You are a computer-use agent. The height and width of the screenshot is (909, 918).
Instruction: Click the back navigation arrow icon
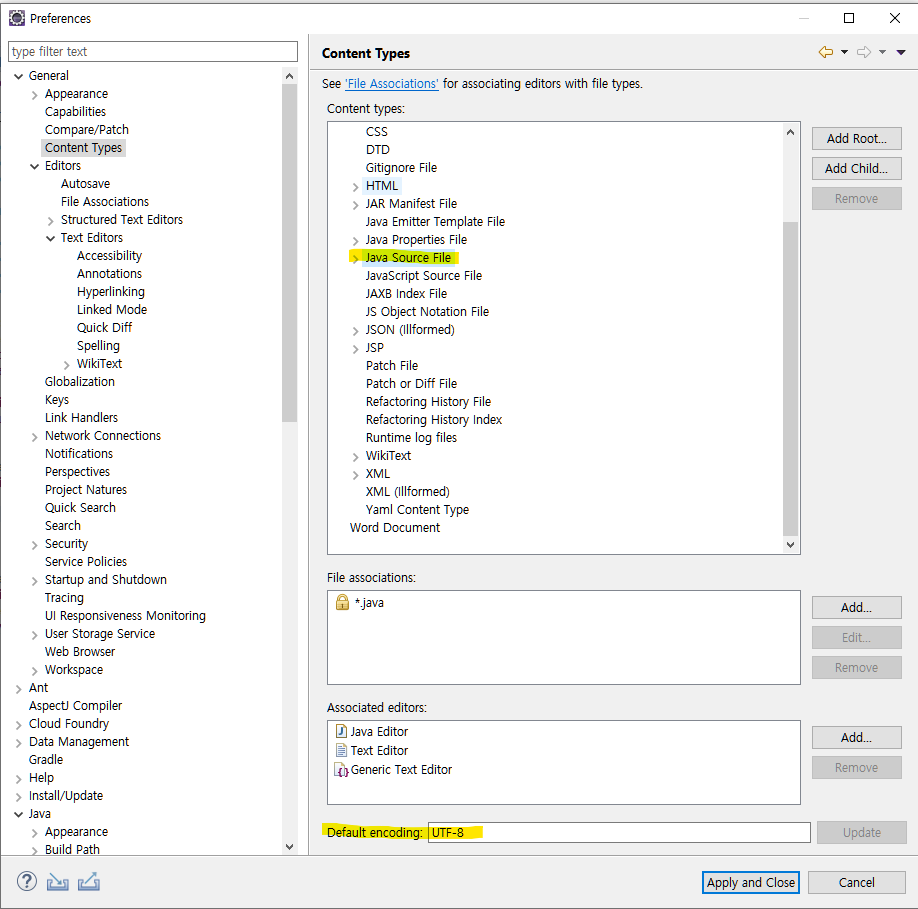(825, 52)
